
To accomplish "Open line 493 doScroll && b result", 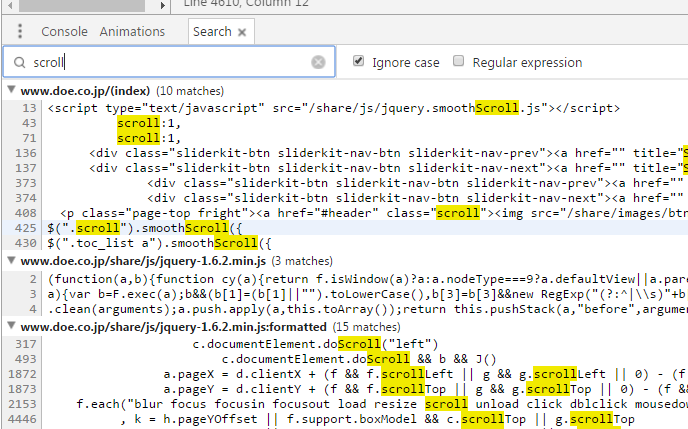I will (x=359, y=359).
